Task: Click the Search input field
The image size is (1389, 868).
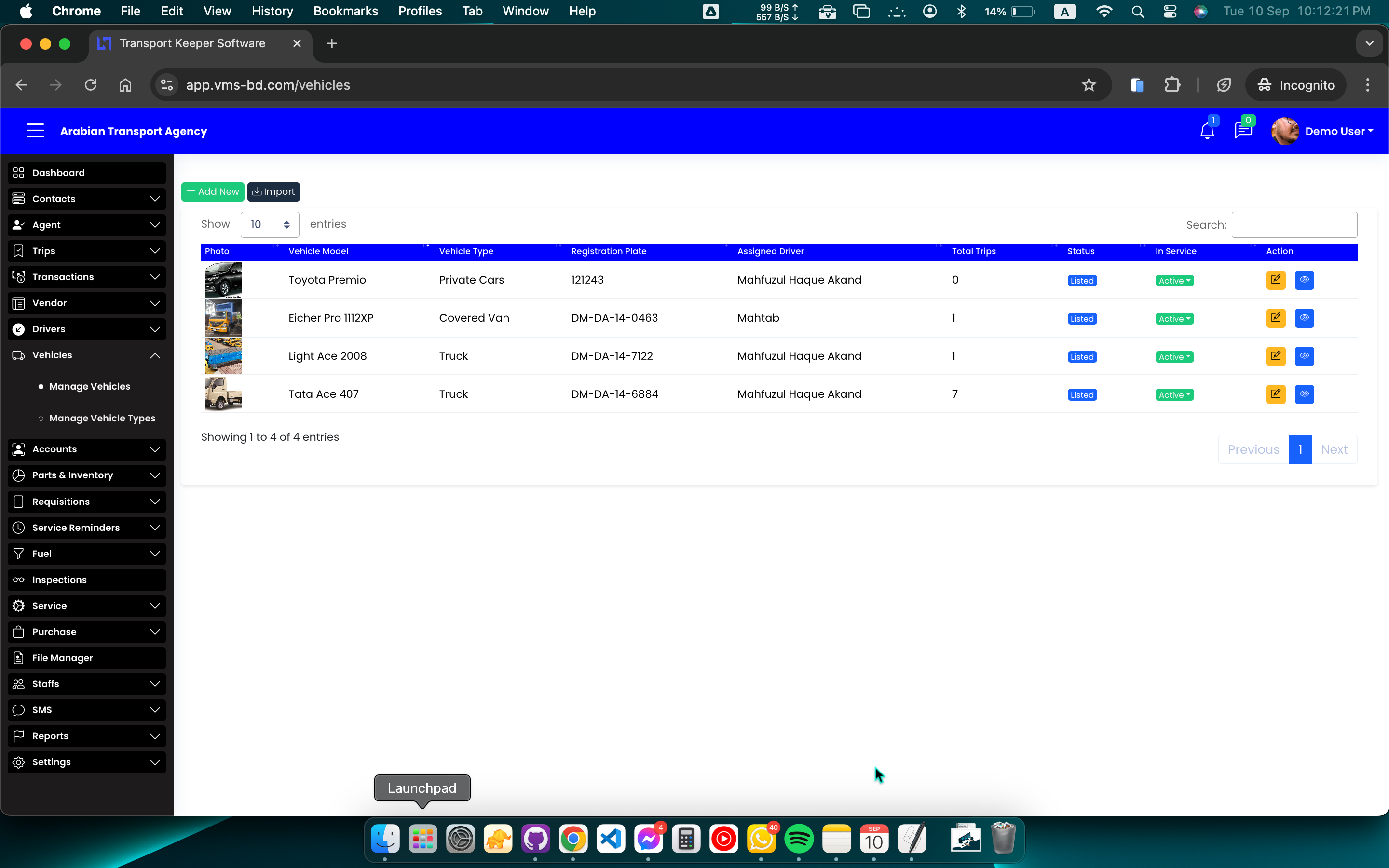Action: [x=1294, y=224]
